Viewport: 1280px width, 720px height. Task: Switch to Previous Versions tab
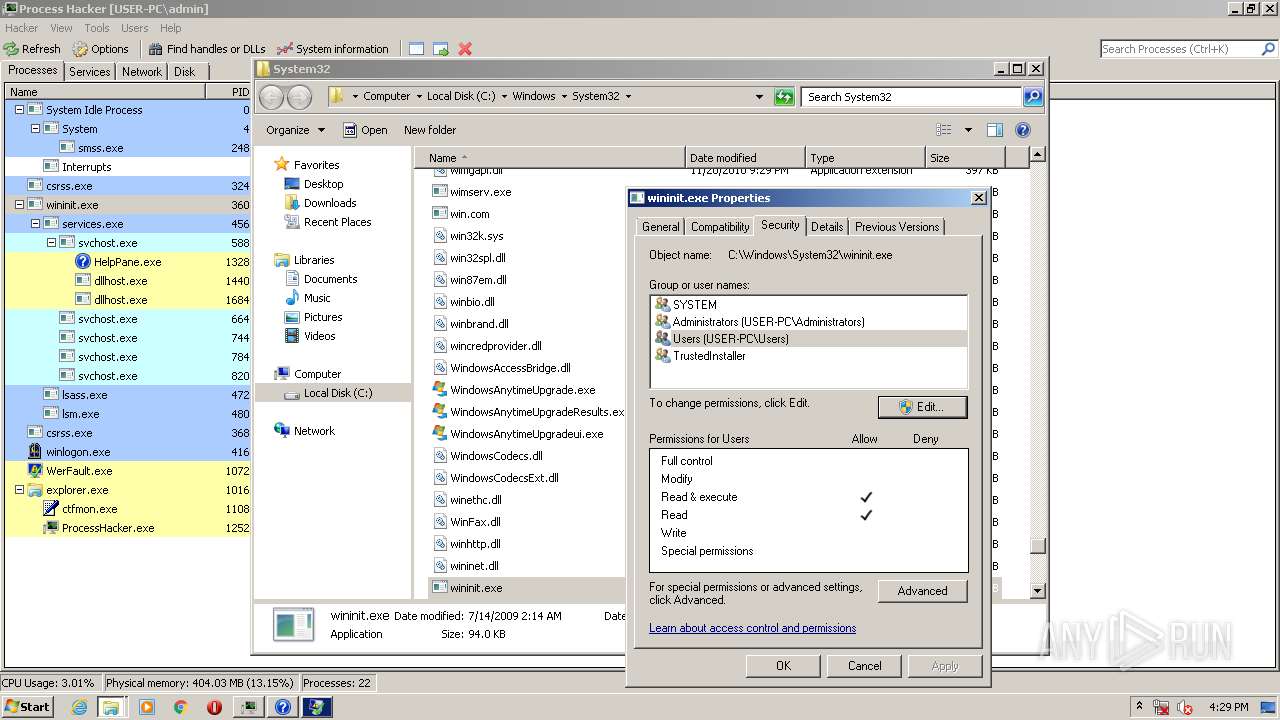click(897, 227)
